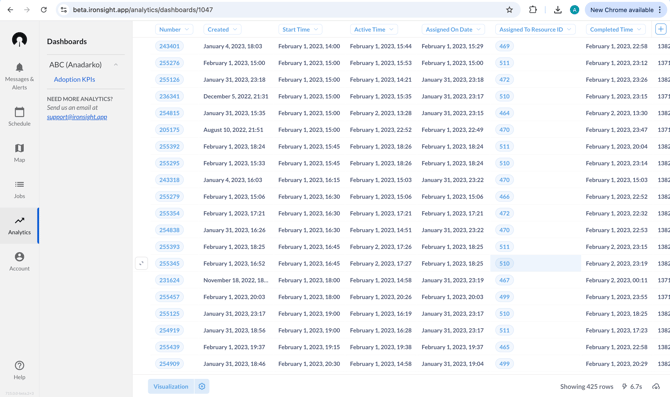Open Assigned To Resource ID column dropdown

pos(535,29)
